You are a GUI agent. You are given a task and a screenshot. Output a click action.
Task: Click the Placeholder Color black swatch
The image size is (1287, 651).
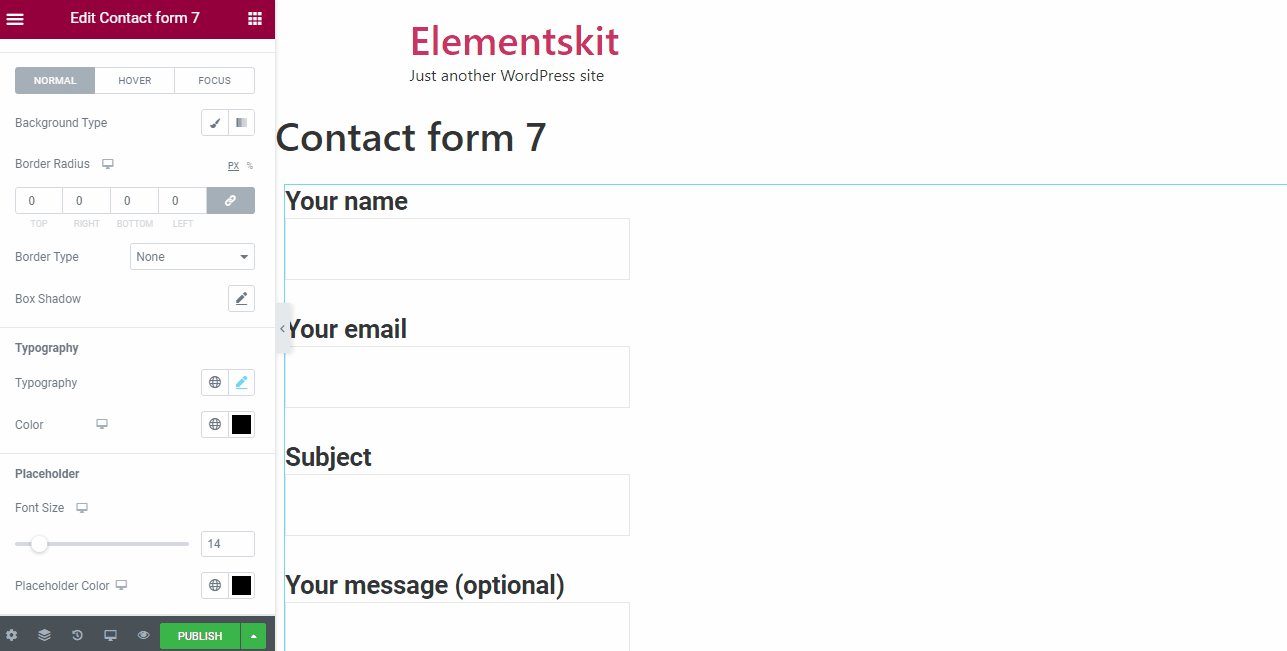point(241,586)
